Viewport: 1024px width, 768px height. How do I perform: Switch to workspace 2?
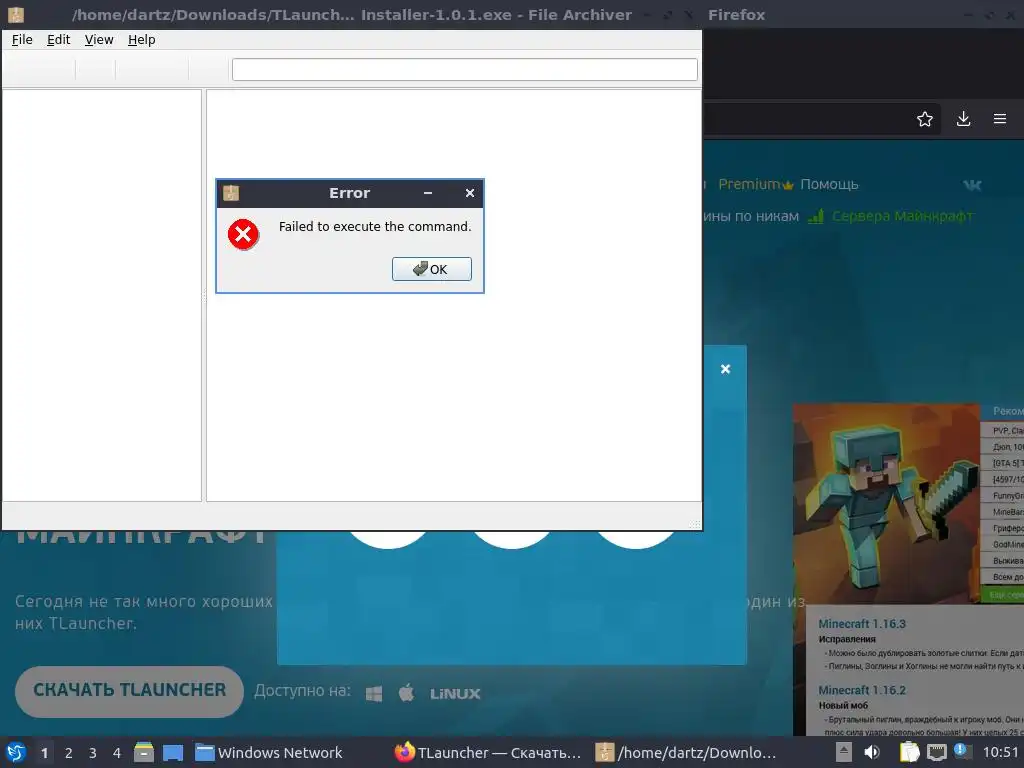coord(69,753)
